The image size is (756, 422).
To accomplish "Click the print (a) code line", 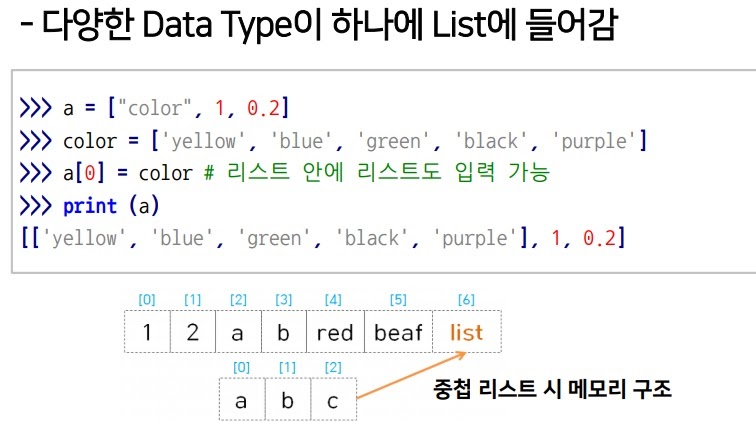I will (89, 206).
